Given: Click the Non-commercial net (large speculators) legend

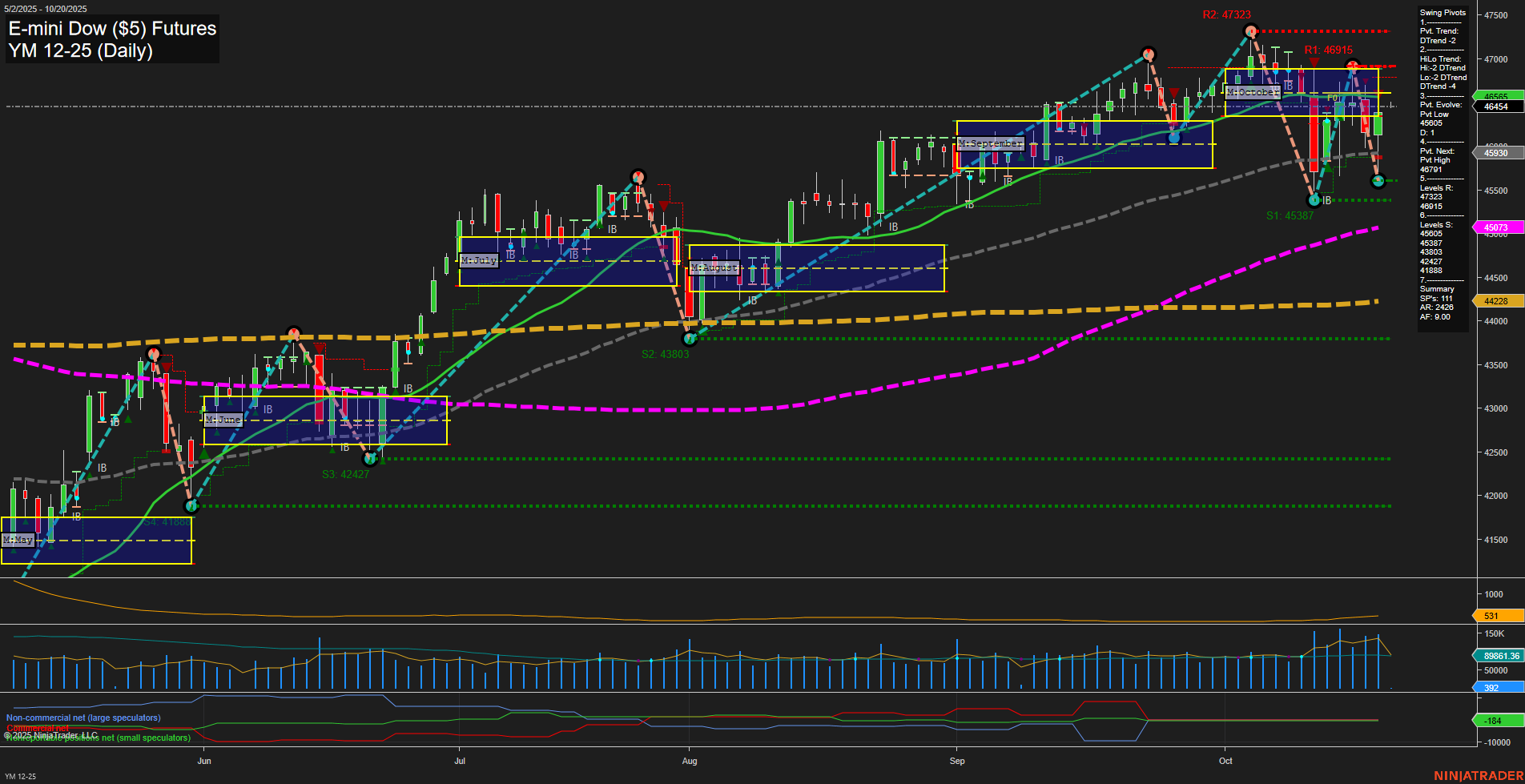Looking at the screenshot, I should pos(82,718).
